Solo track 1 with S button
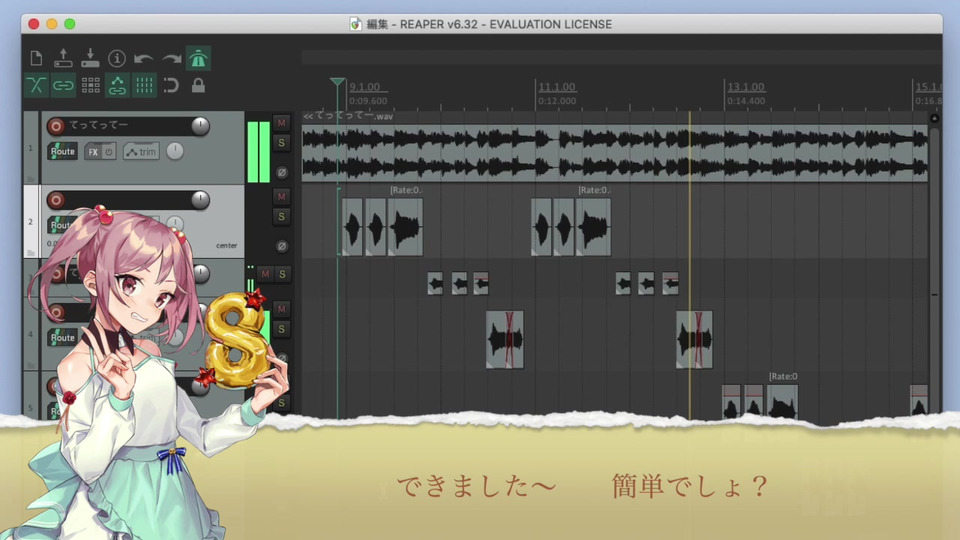Image resolution: width=960 pixels, height=540 pixels. (282, 143)
